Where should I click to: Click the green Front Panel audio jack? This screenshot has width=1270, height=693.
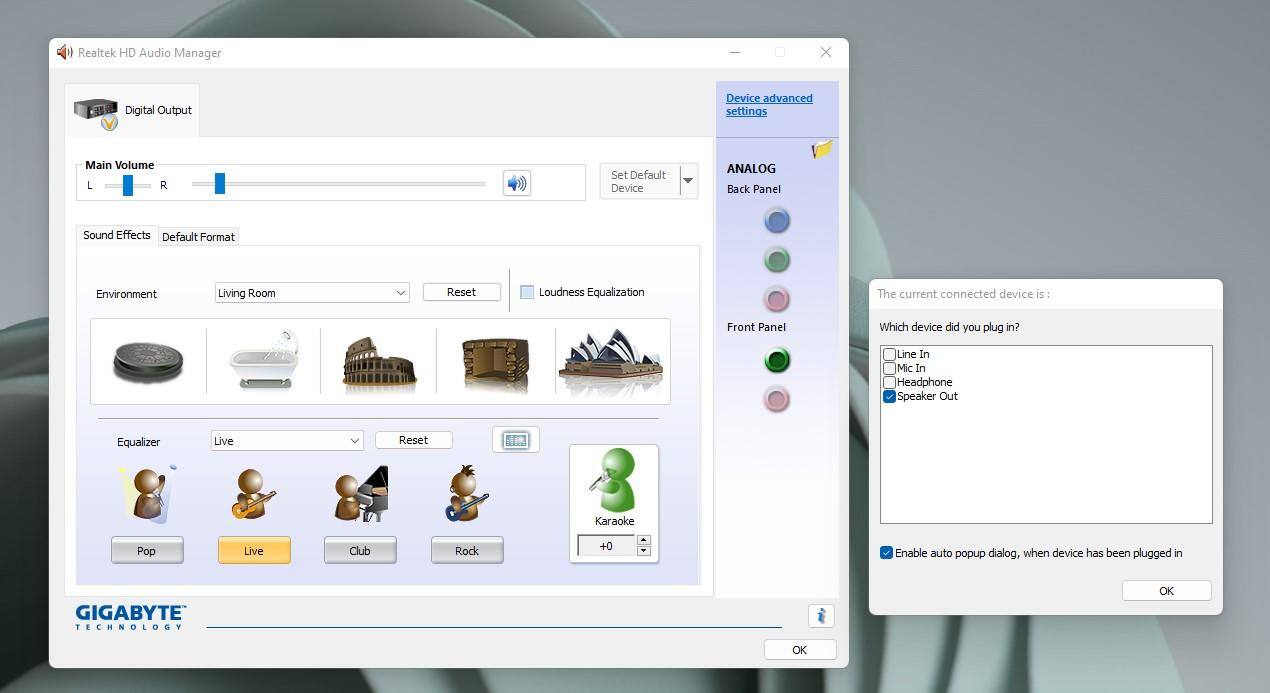777,360
